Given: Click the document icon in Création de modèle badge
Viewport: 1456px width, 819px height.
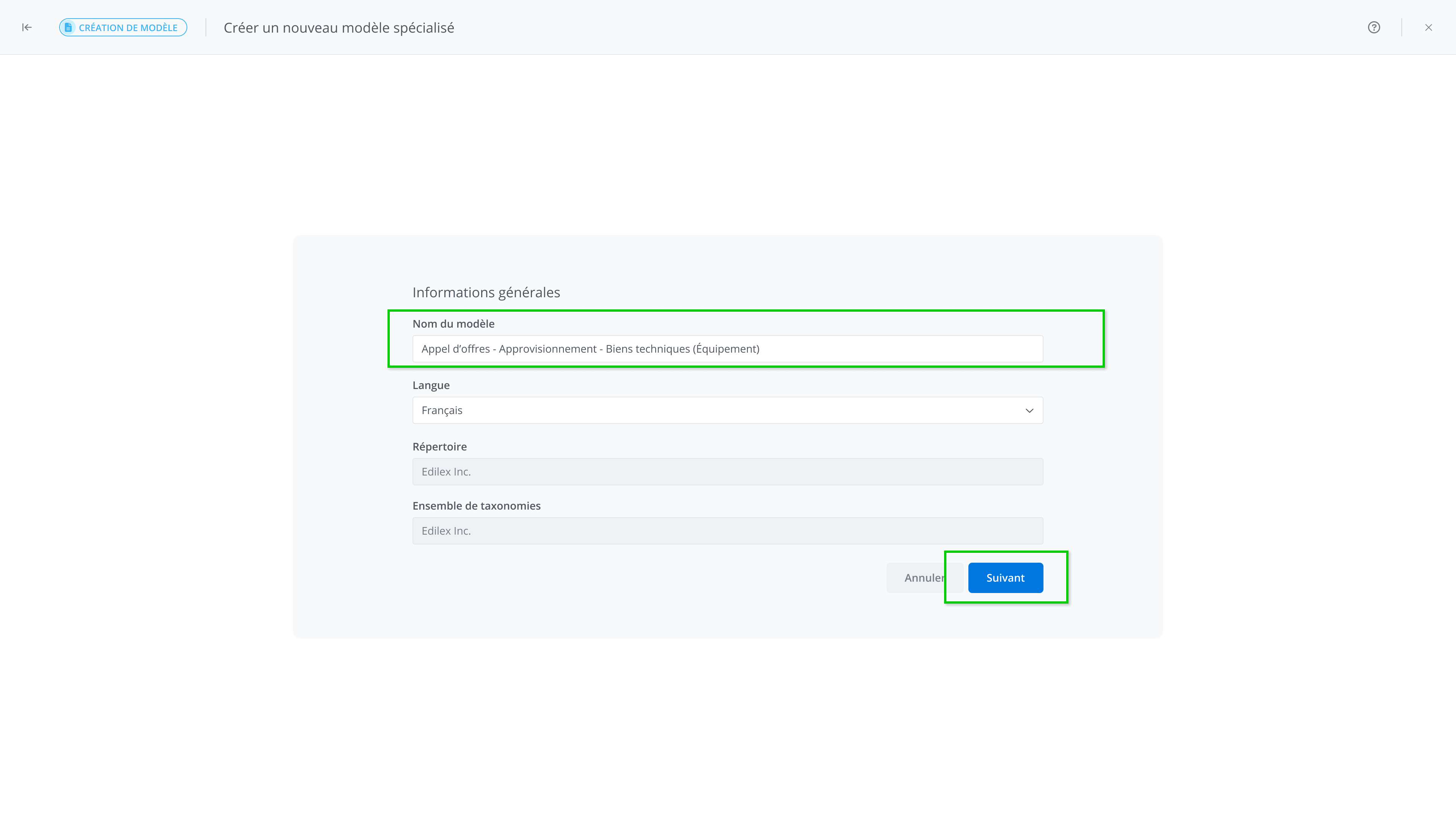Looking at the screenshot, I should tap(68, 27).
